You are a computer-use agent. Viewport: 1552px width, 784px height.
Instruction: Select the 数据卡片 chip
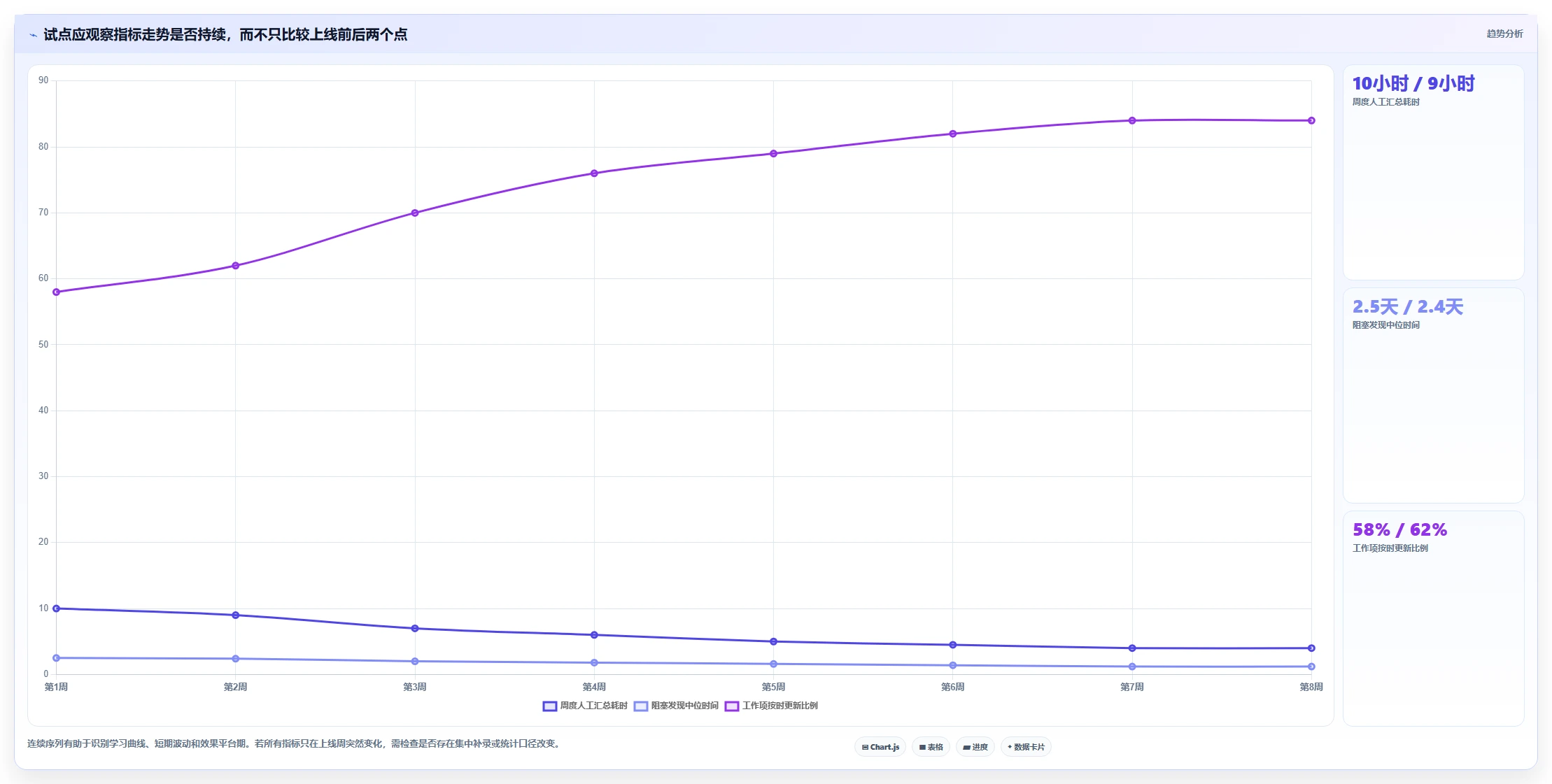coord(1026,747)
